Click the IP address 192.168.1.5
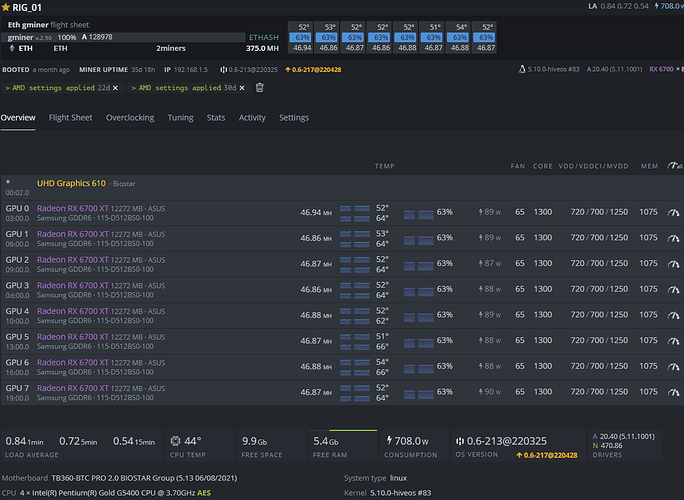 191,69
